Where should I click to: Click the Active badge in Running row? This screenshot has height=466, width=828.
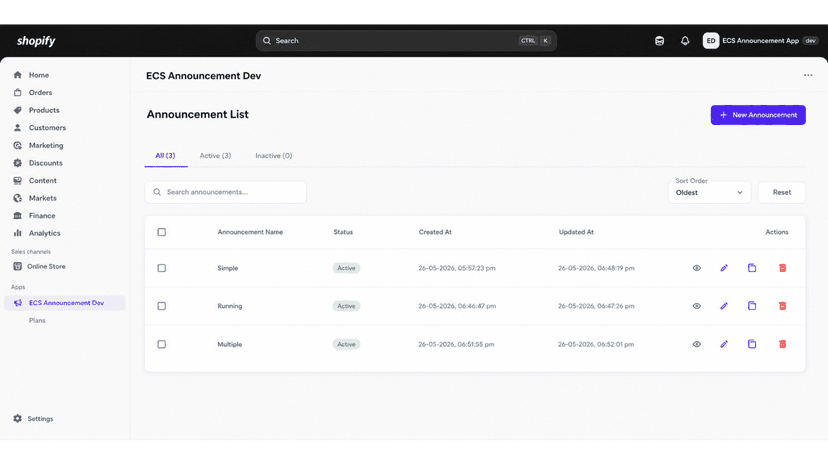coord(346,306)
